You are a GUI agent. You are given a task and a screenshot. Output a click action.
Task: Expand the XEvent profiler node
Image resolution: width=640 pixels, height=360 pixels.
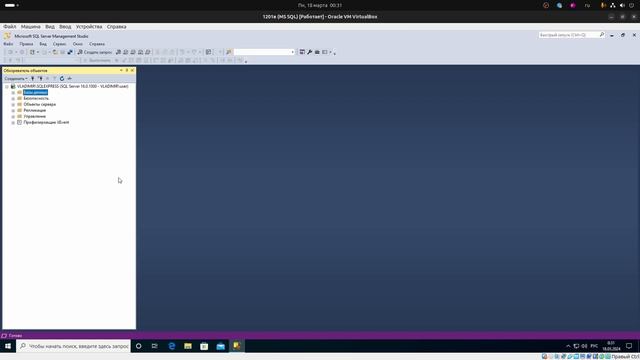point(13,122)
